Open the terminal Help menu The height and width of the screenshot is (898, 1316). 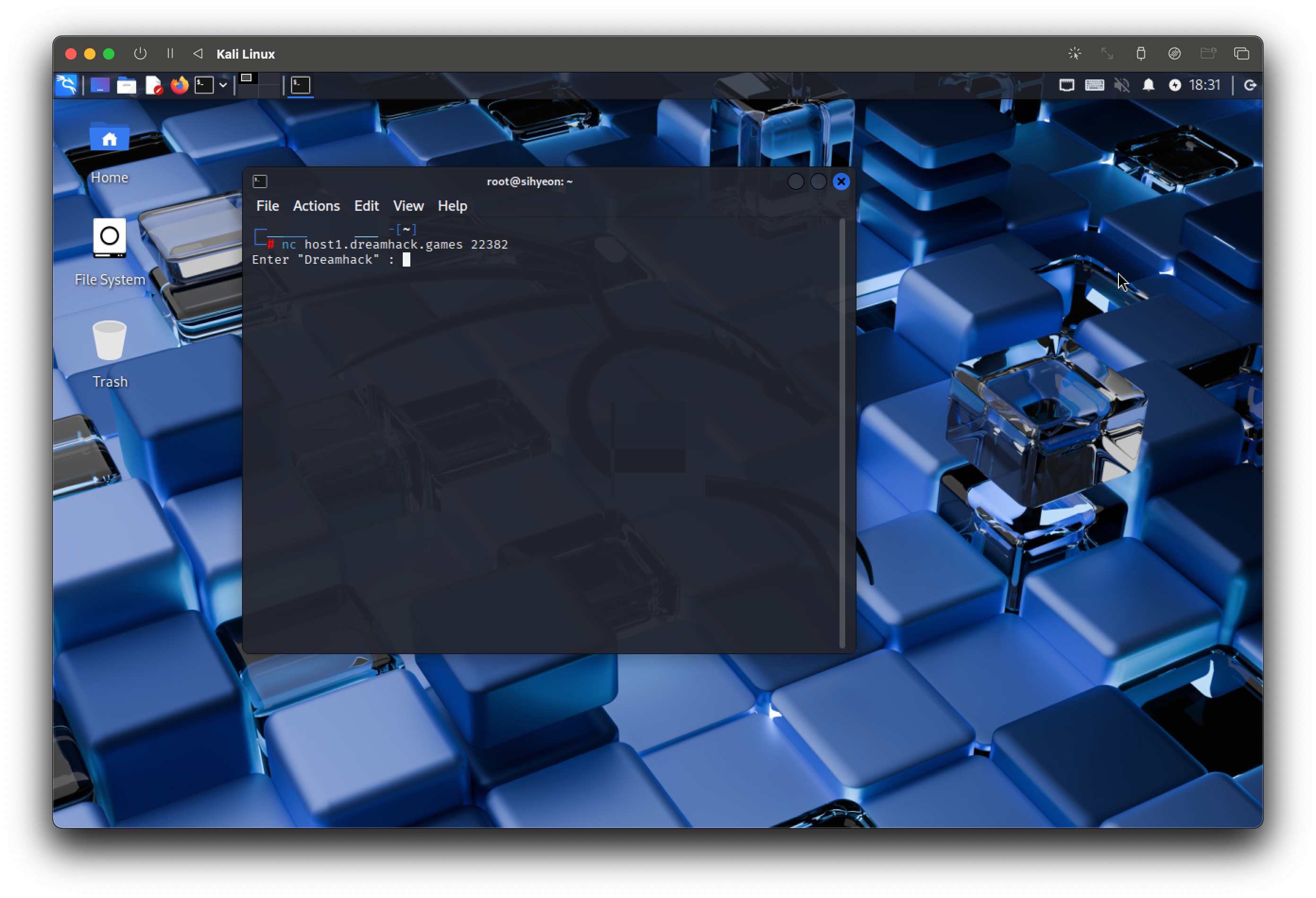pos(452,206)
